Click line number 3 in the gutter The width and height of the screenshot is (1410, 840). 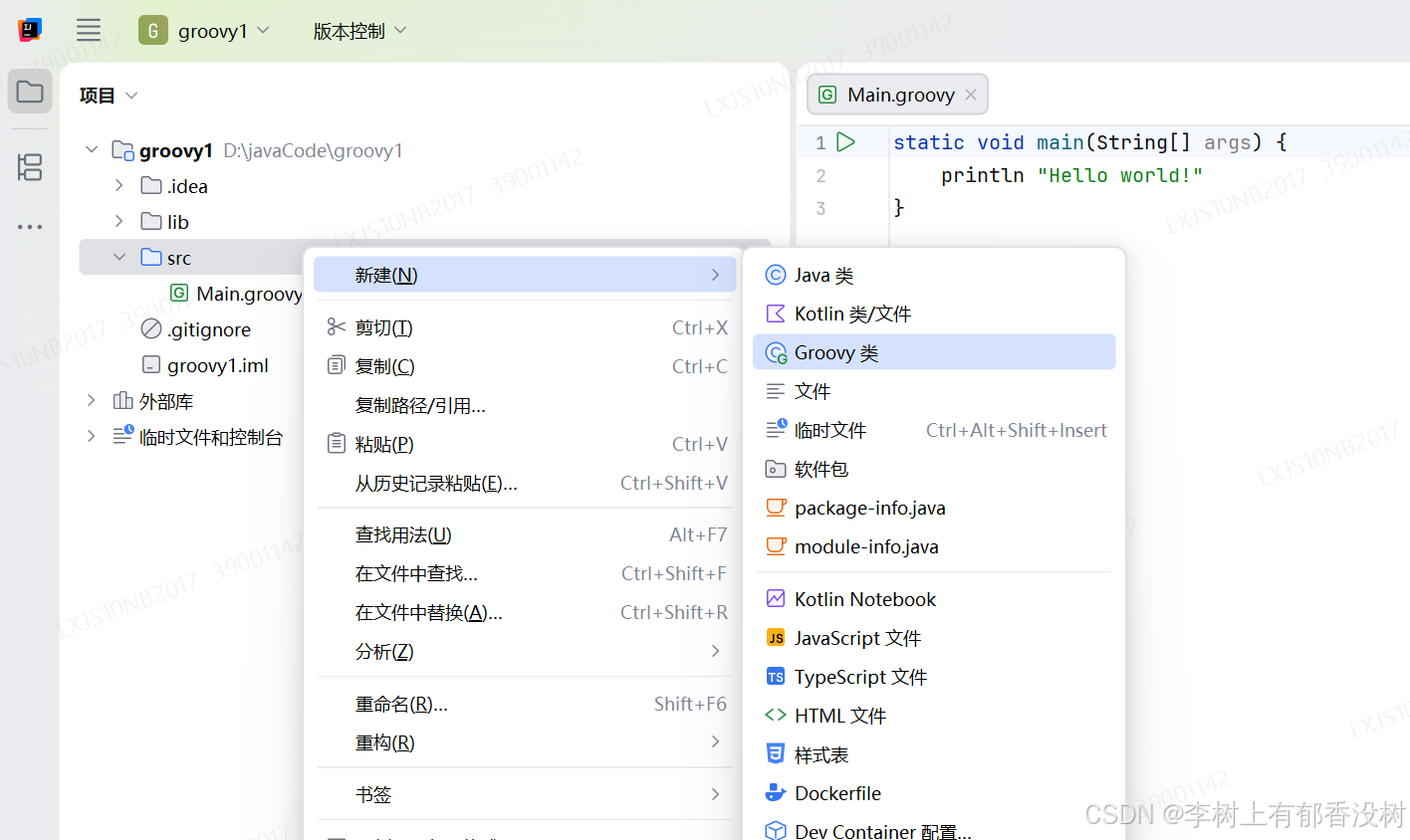click(x=821, y=208)
